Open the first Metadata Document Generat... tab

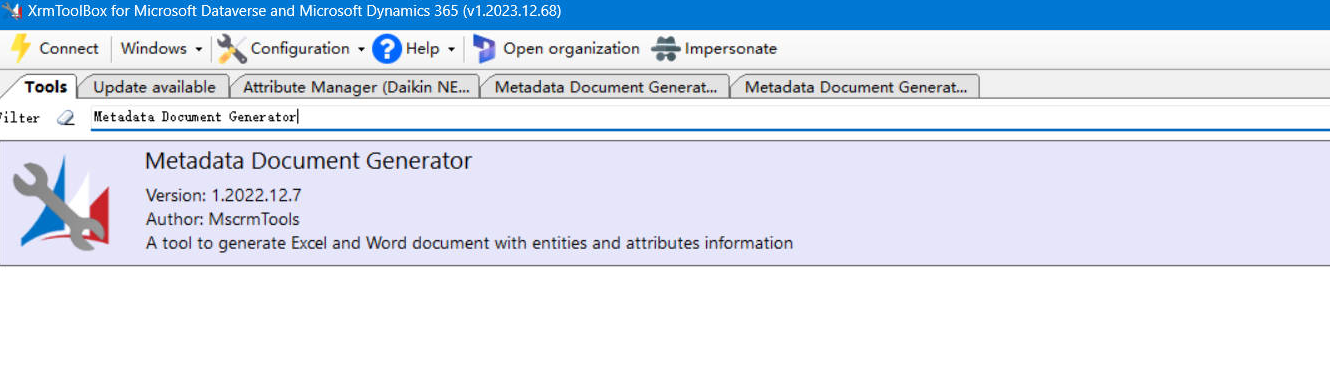(605, 87)
